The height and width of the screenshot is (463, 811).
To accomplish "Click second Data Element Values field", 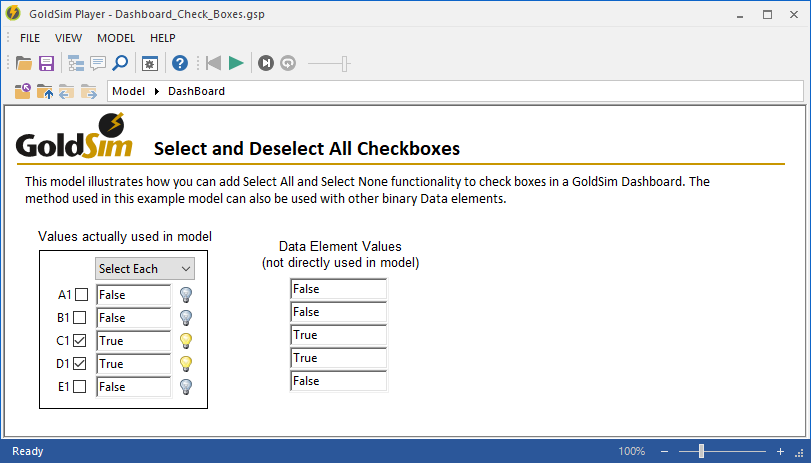I will [x=338, y=312].
